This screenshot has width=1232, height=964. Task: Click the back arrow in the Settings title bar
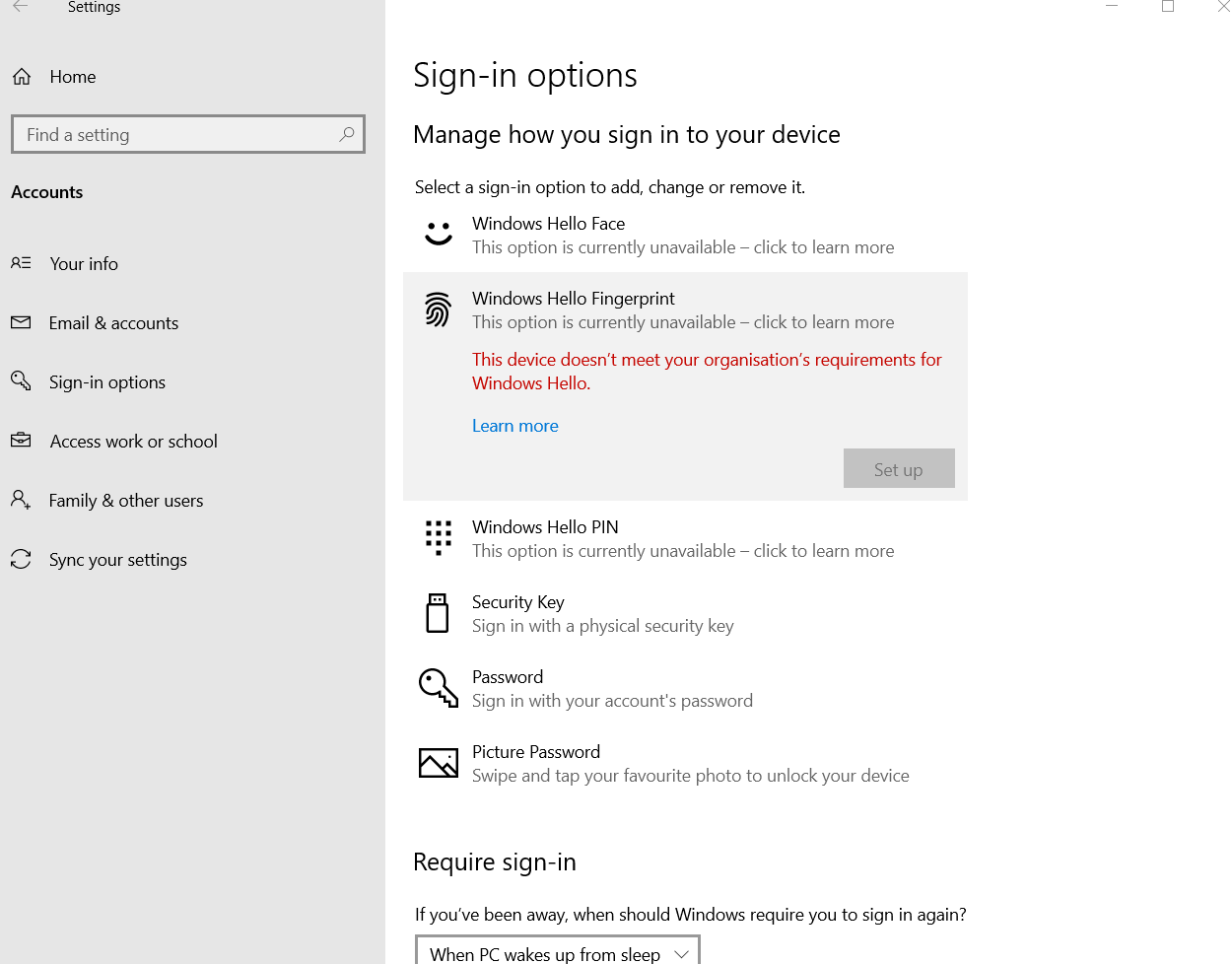point(20,7)
